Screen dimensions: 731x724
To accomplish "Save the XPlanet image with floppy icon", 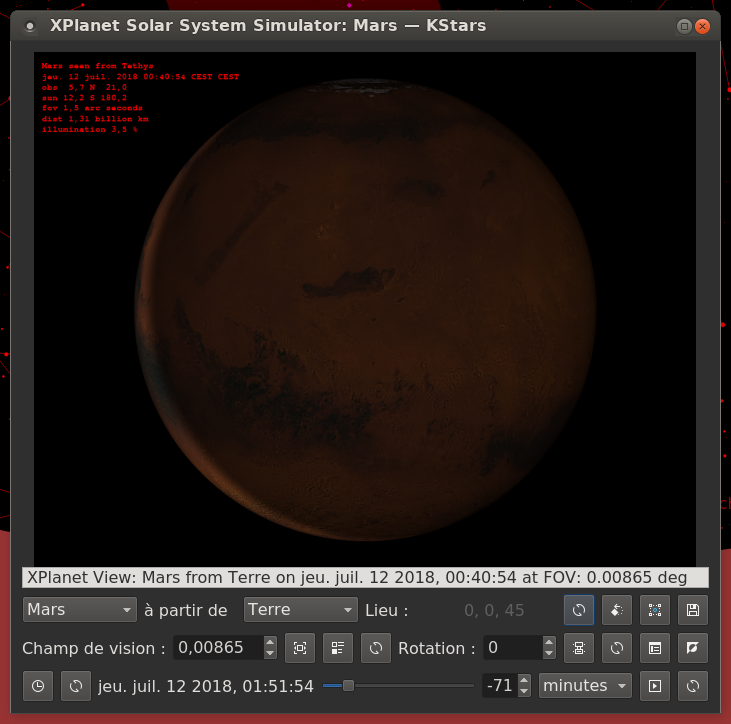I will 693,610.
